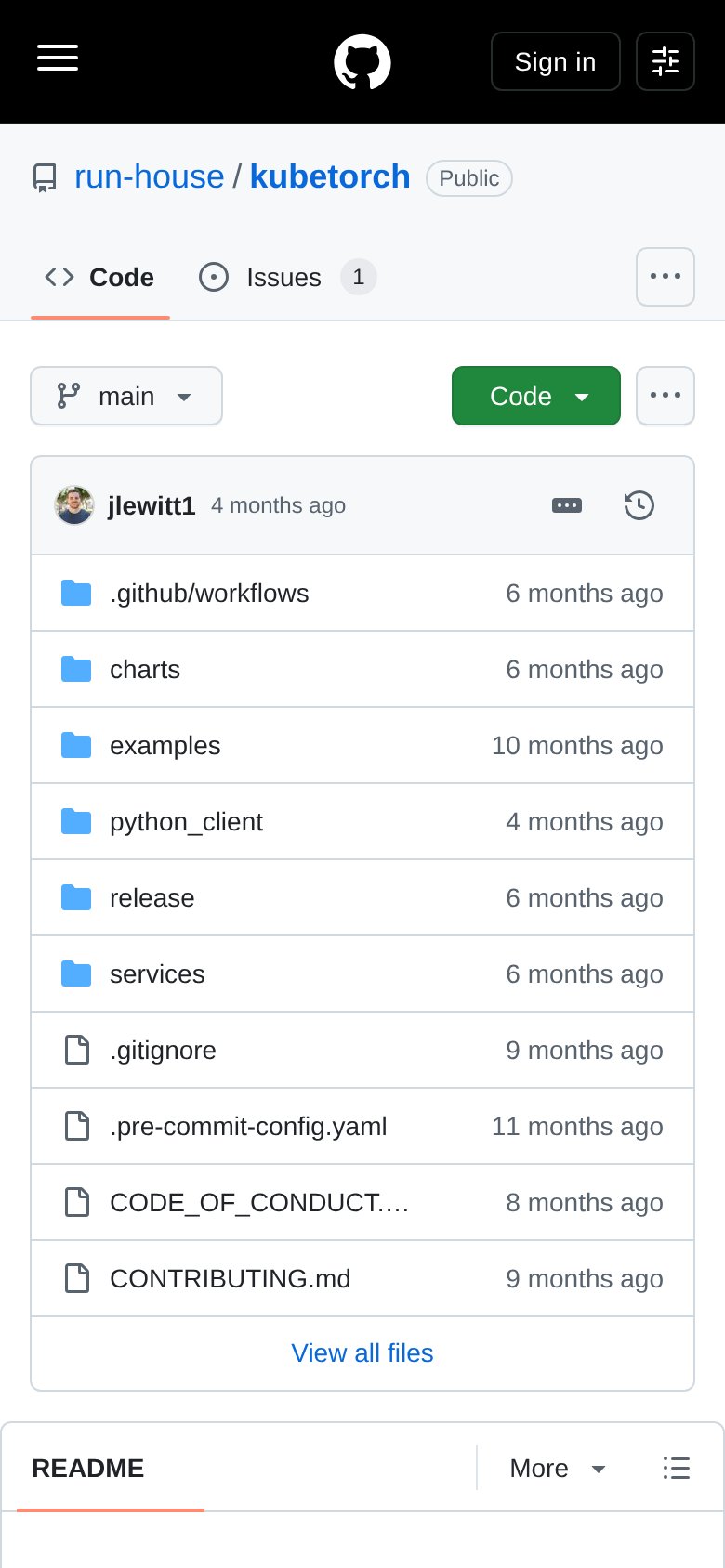Open the more repository actions menu beside Code
Viewport: 725px width, 1568px height.
[666, 396]
